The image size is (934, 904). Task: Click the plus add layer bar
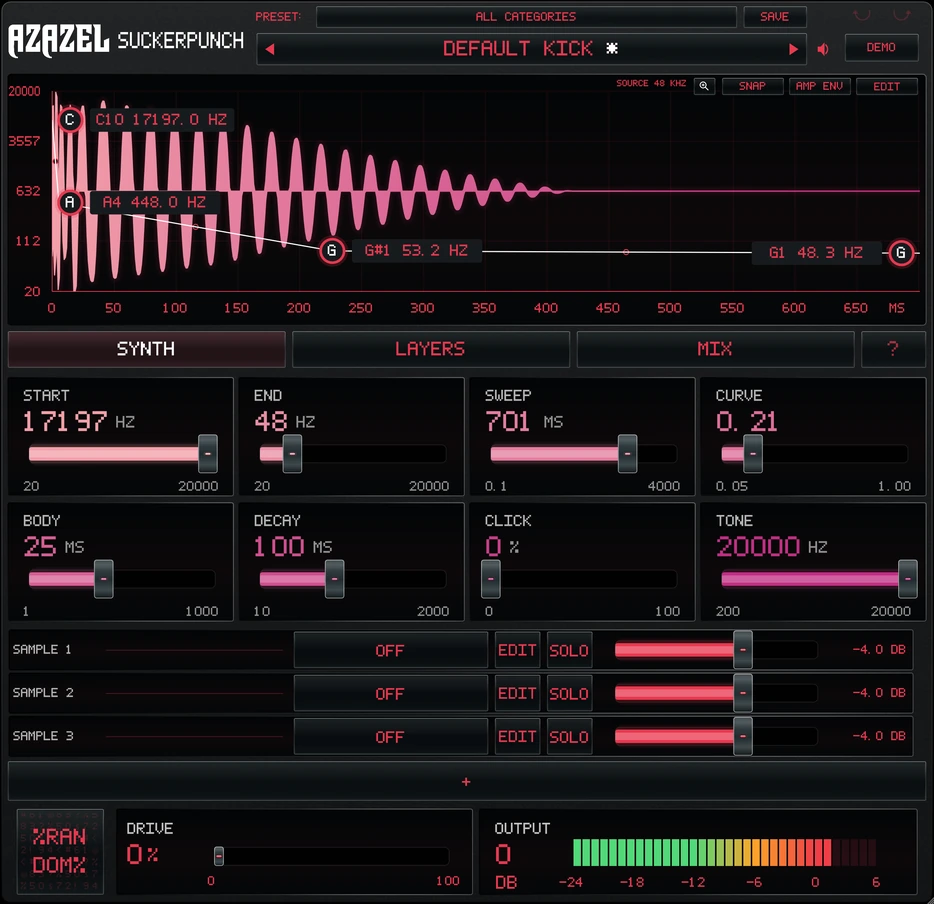coord(466,781)
